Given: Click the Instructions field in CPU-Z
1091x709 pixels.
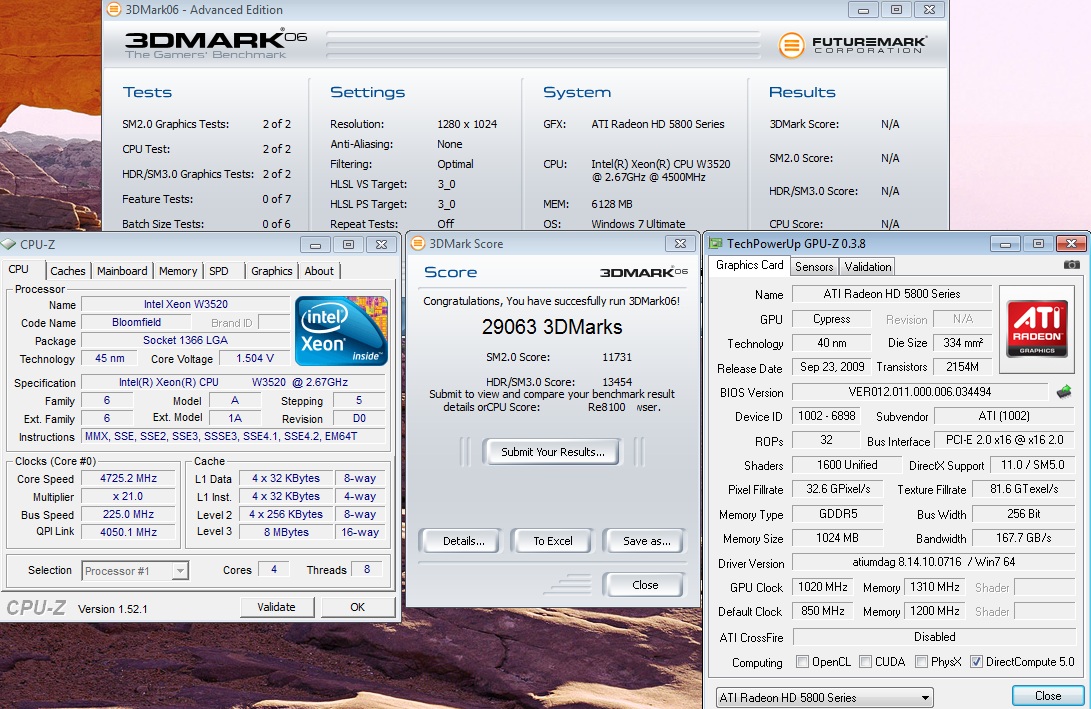Looking at the screenshot, I should 233,436.
